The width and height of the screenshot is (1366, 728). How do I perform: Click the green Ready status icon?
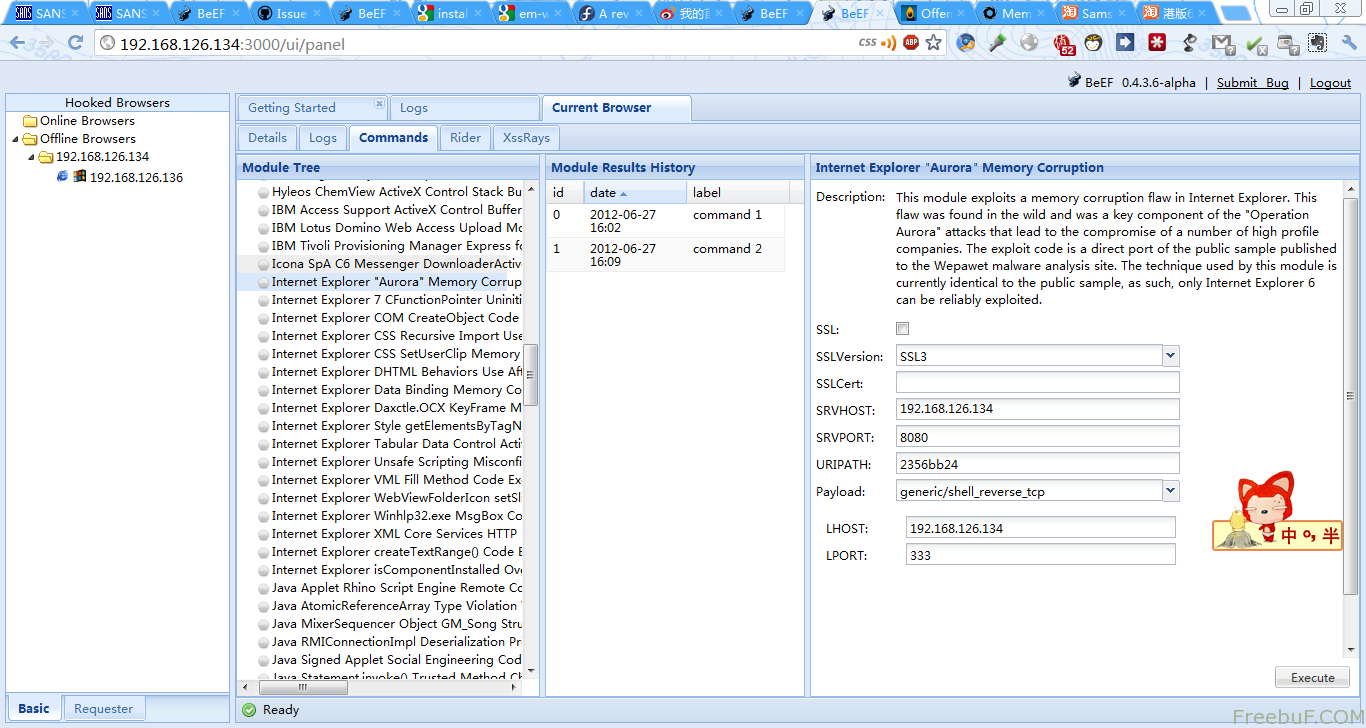[249, 710]
